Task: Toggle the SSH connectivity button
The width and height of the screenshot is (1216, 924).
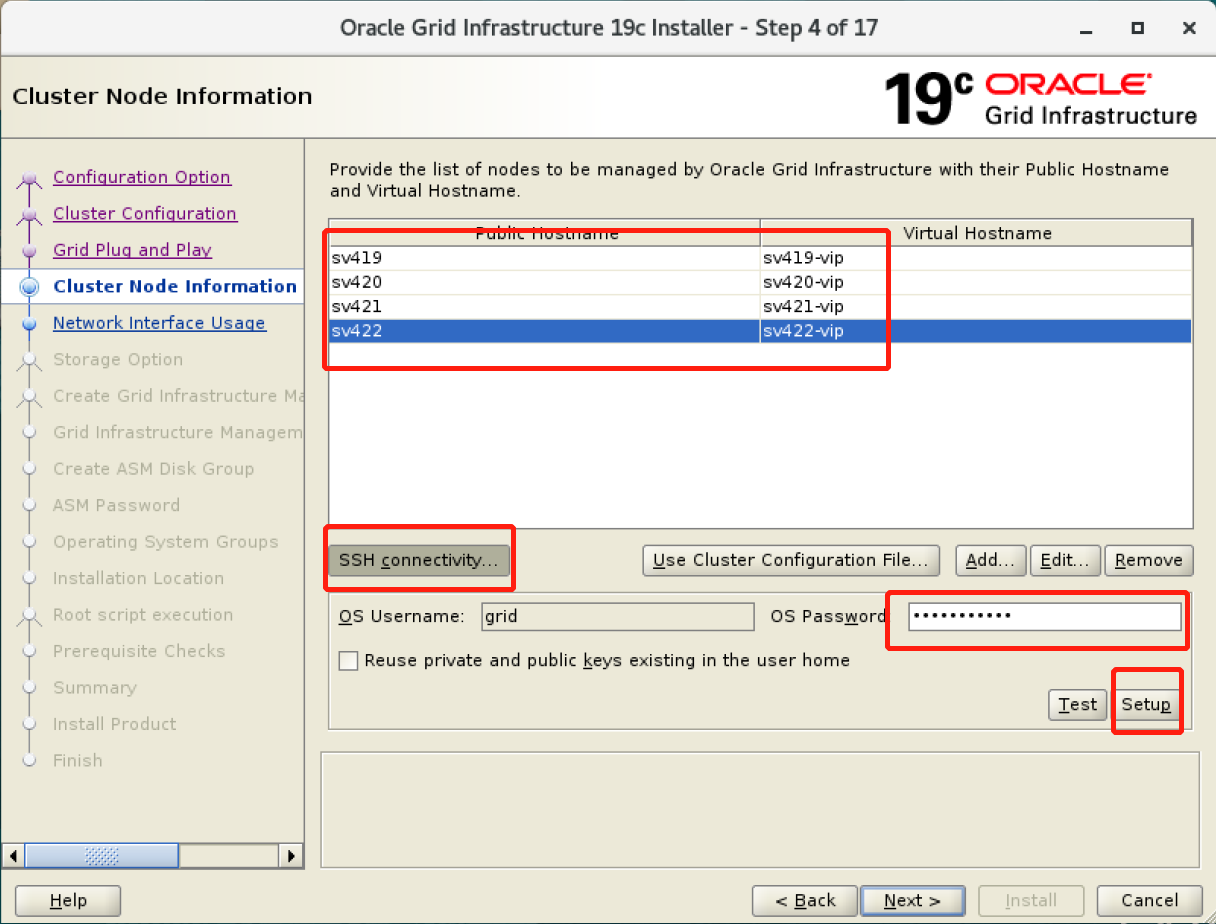Action: coord(419,560)
